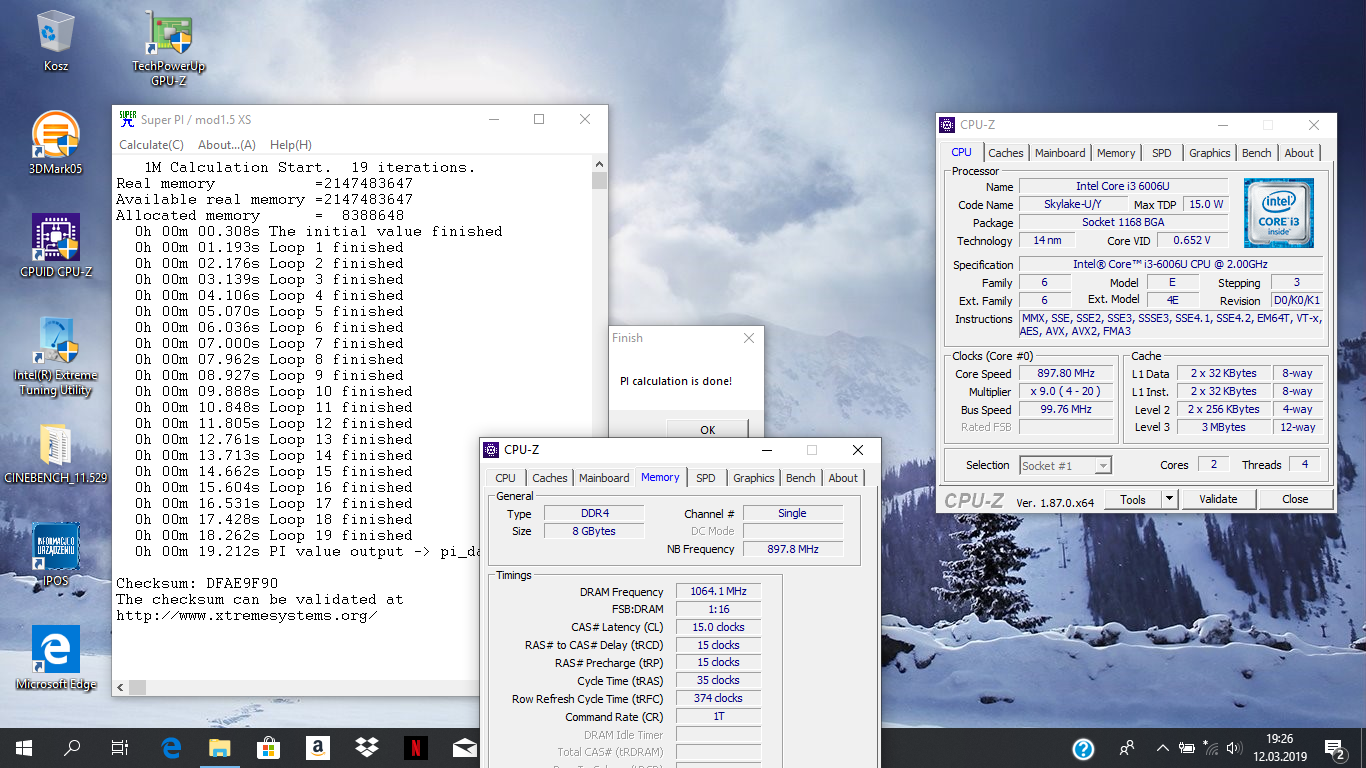This screenshot has height=768, width=1366.
Task: Open Bench tab in the CPU-Z memory window
Action: [801, 478]
